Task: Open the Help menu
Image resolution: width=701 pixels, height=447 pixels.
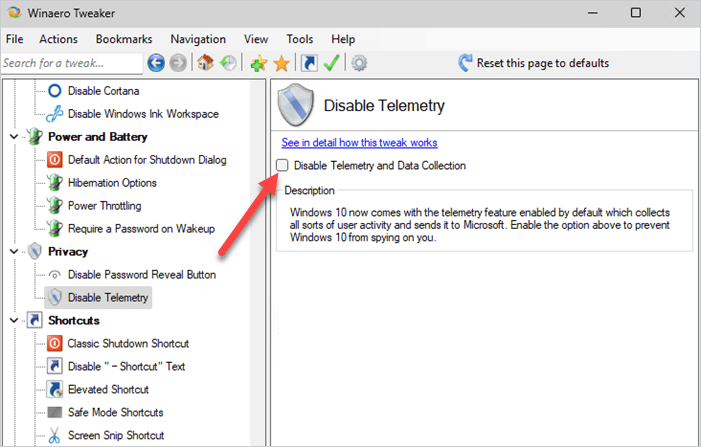Action: coord(343,39)
